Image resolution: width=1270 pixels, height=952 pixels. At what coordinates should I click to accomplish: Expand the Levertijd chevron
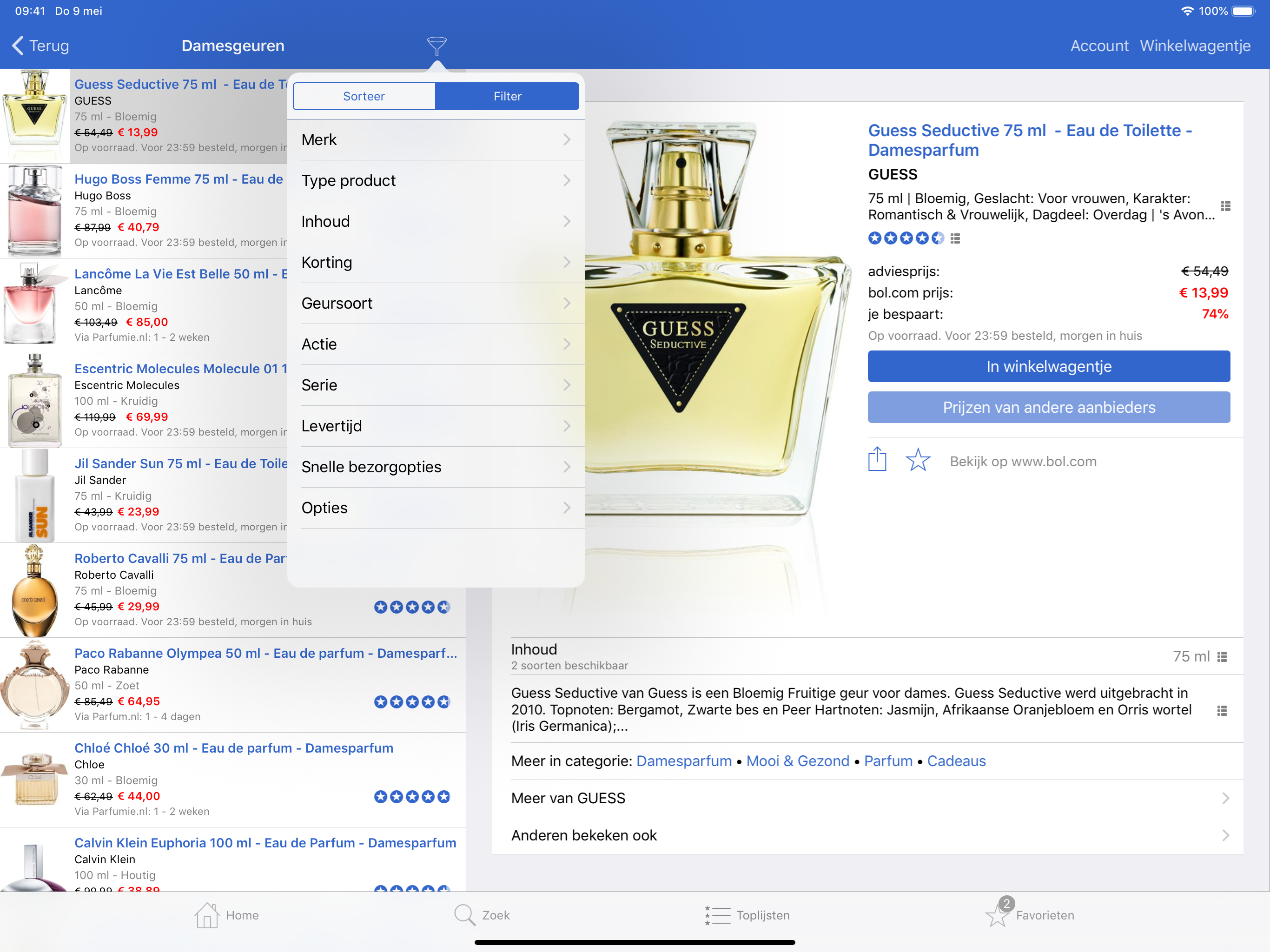[x=567, y=426]
